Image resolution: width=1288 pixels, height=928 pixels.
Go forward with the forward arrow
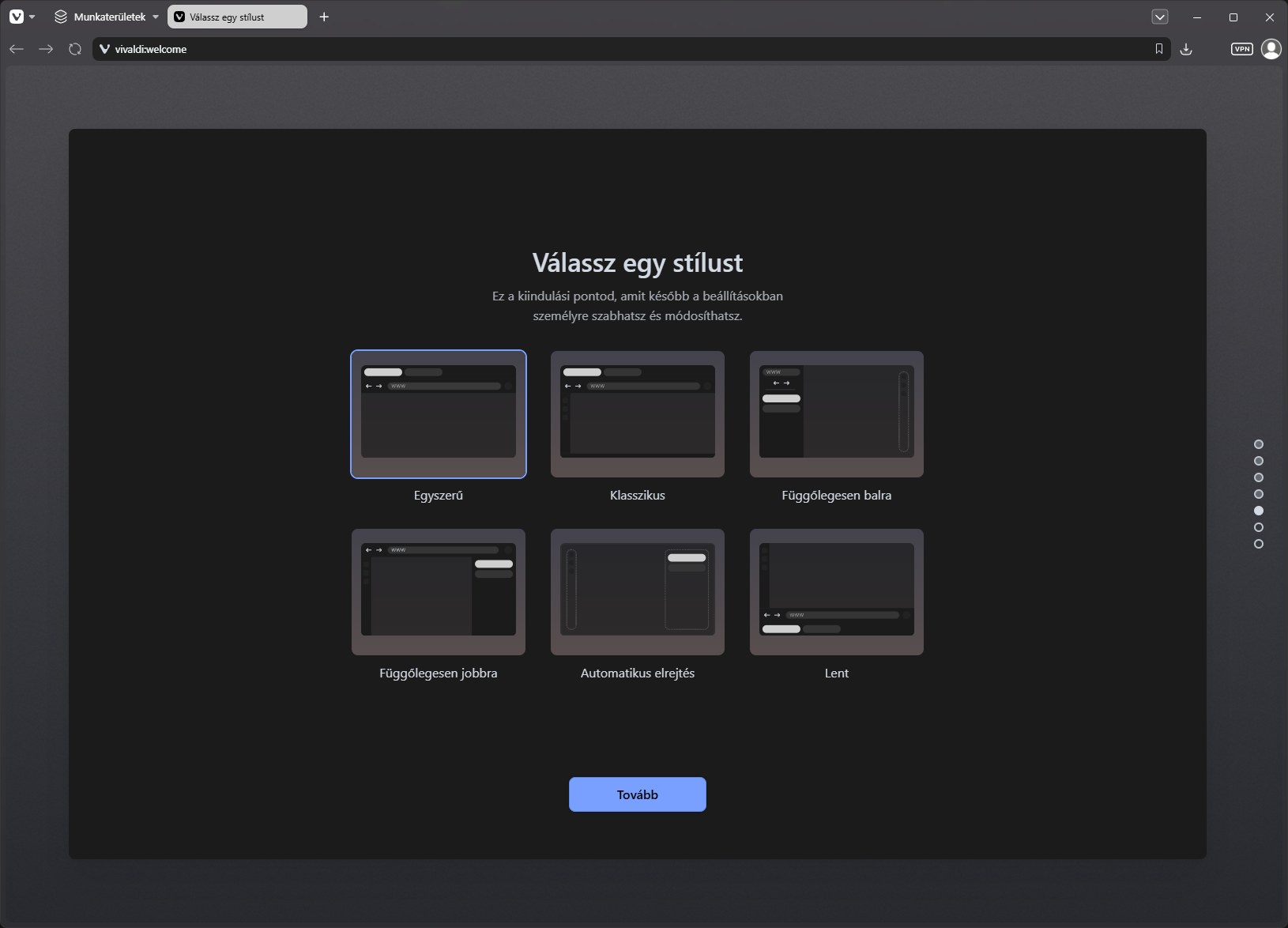(x=46, y=49)
